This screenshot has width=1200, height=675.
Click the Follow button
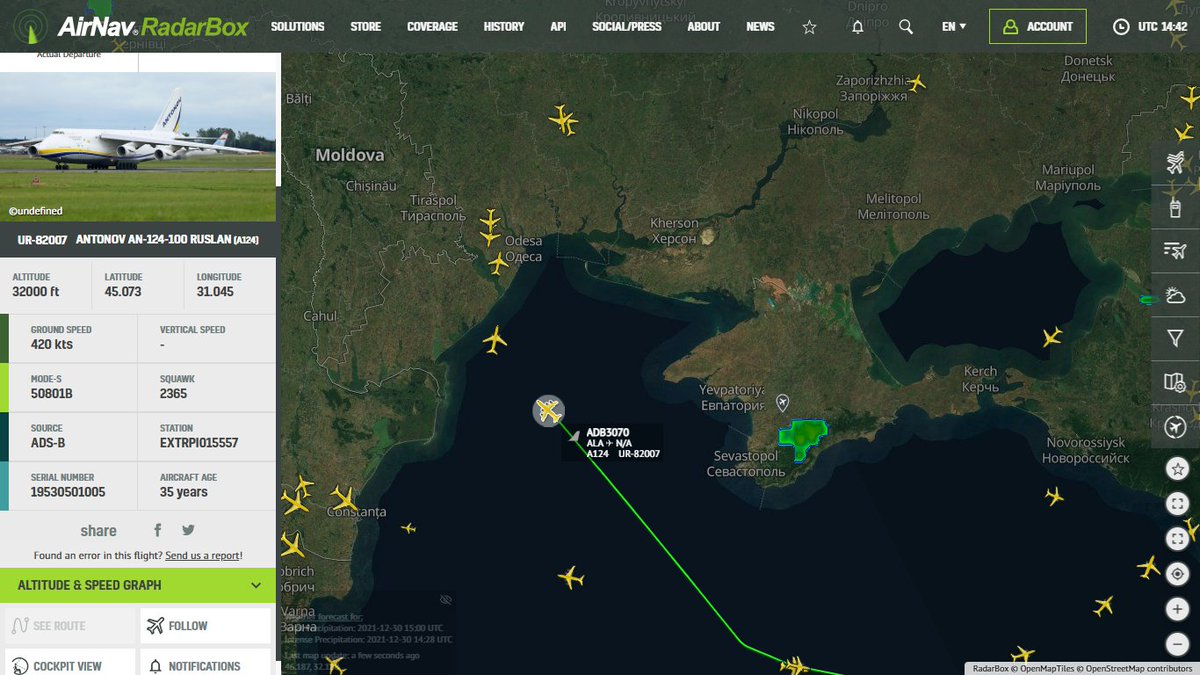[x=205, y=626]
